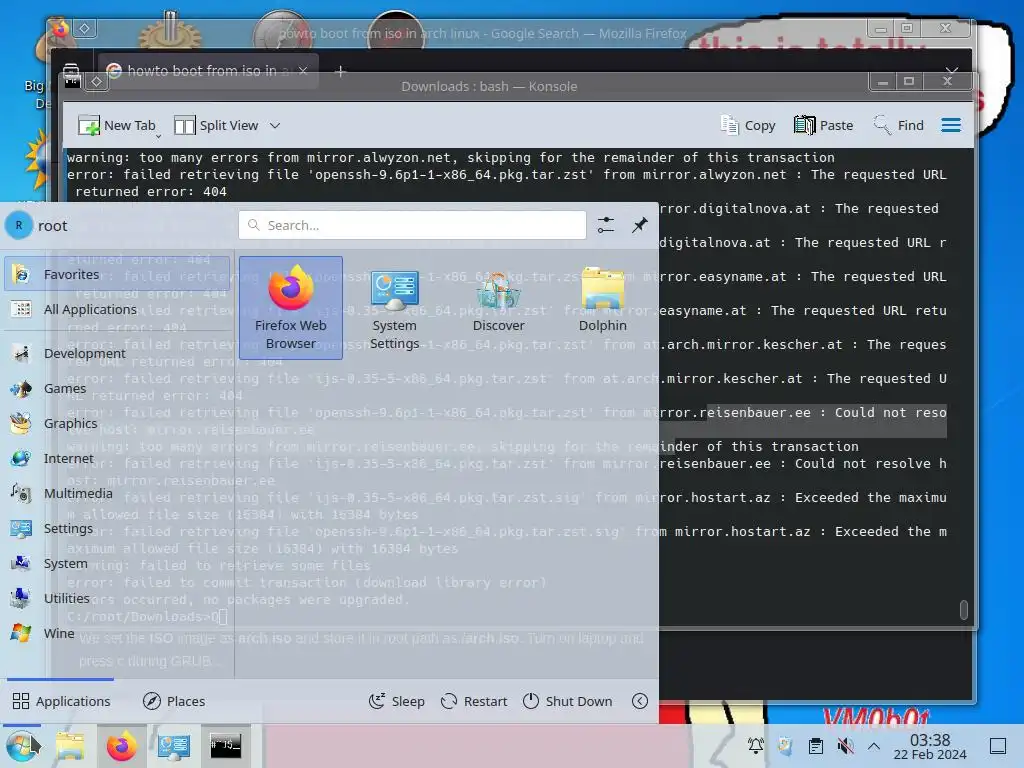Close the 'howto boot from iso' tab
The image size is (1024, 768).
pyautogui.click(x=303, y=71)
